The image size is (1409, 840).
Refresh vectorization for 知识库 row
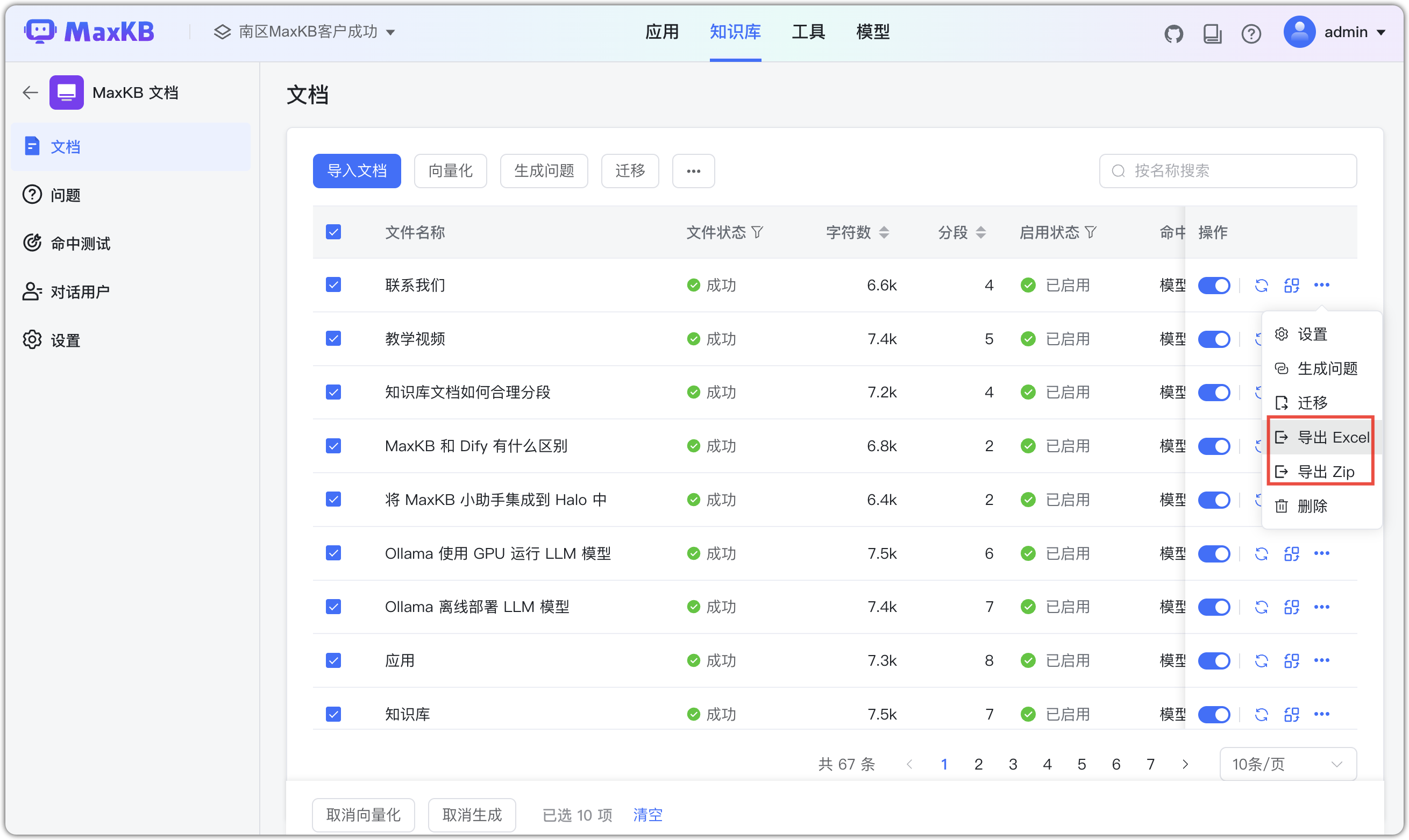[1261, 714]
